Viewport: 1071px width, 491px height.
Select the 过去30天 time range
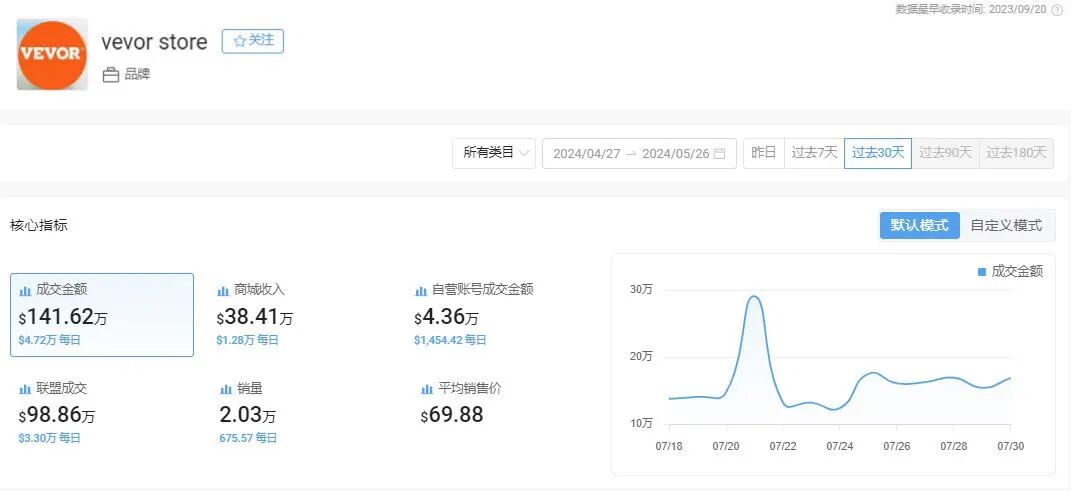[878, 153]
